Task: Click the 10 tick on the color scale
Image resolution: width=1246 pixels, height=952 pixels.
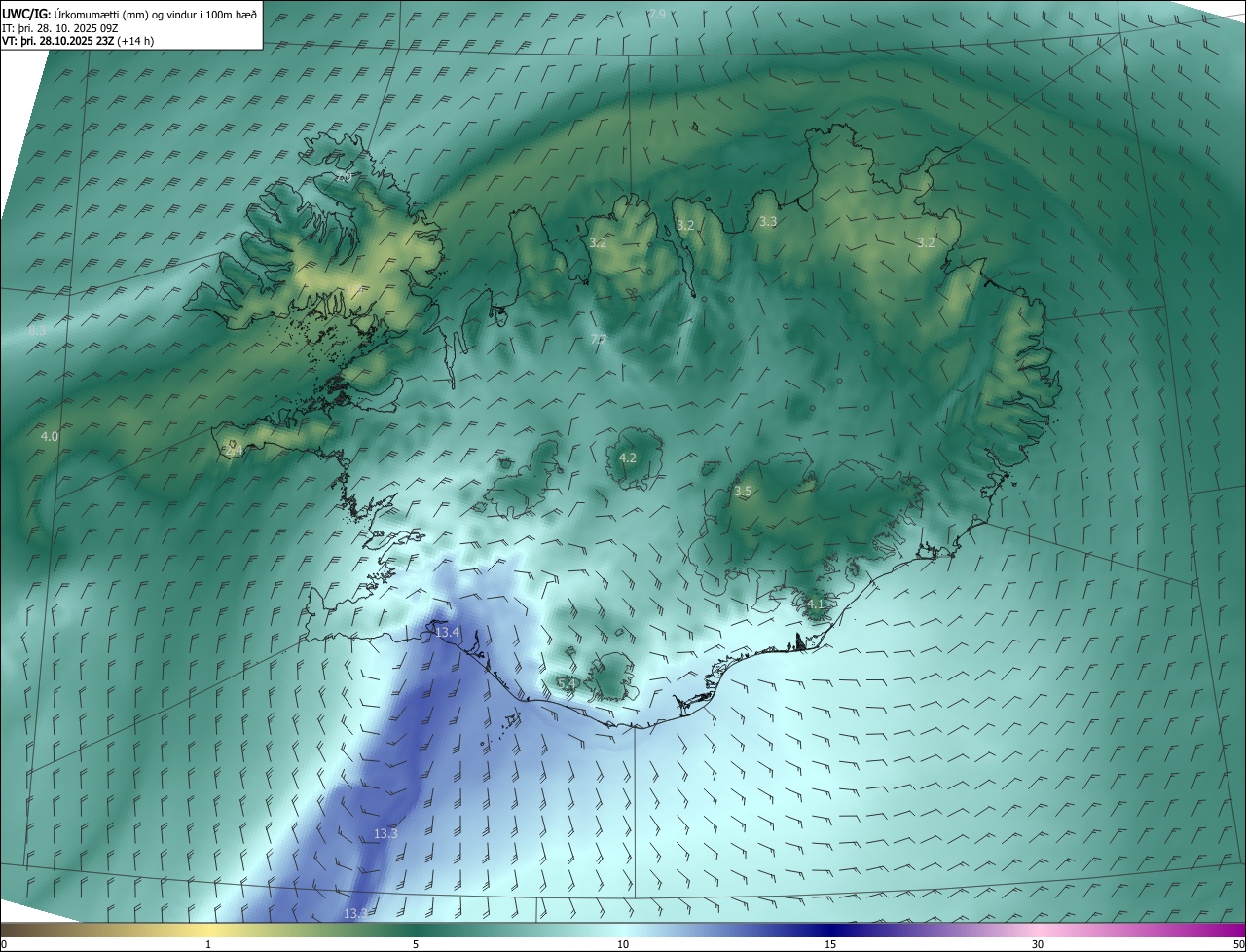Action: pyautogui.click(x=623, y=944)
